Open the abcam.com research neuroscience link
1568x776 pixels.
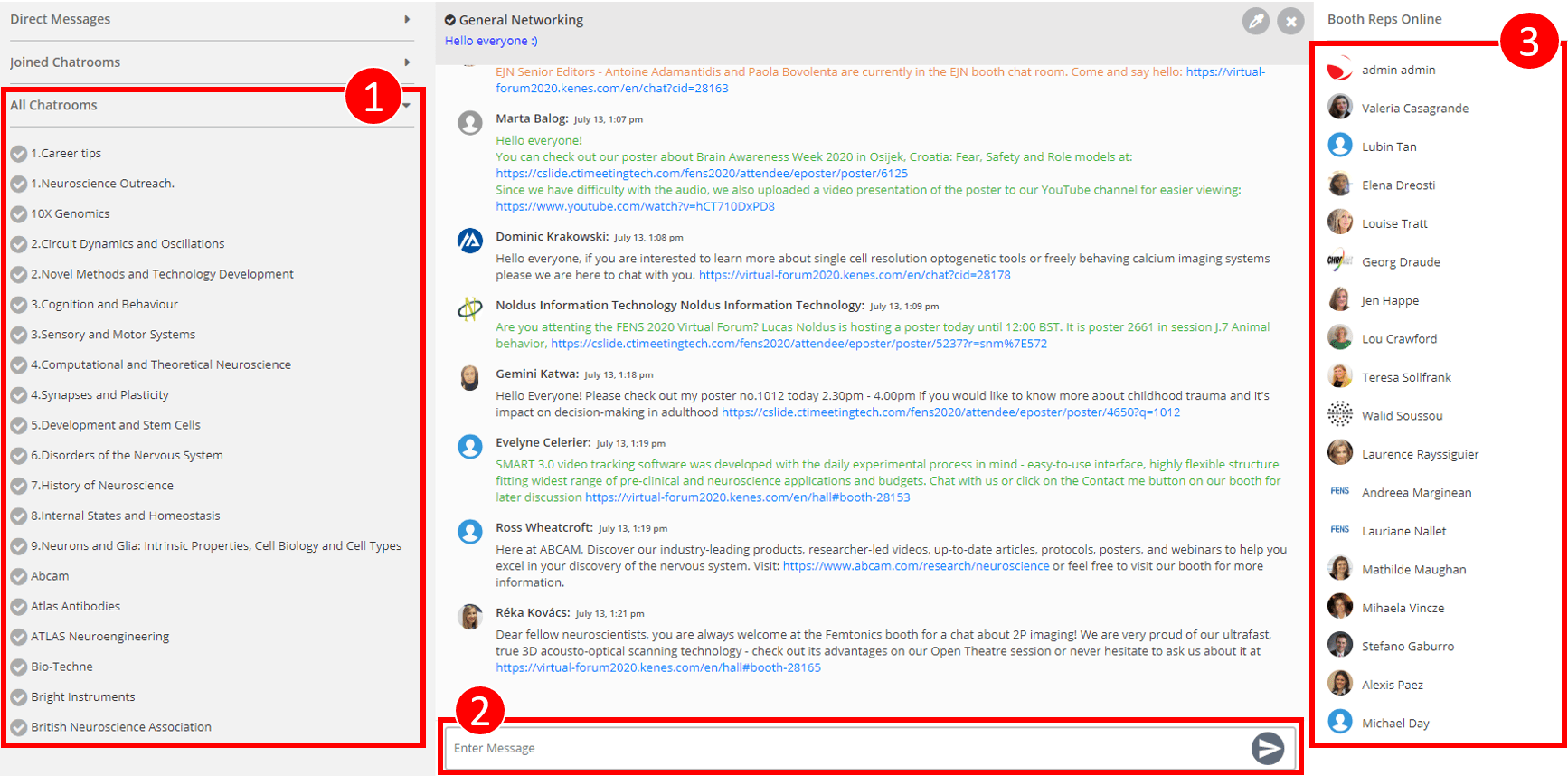(915, 566)
